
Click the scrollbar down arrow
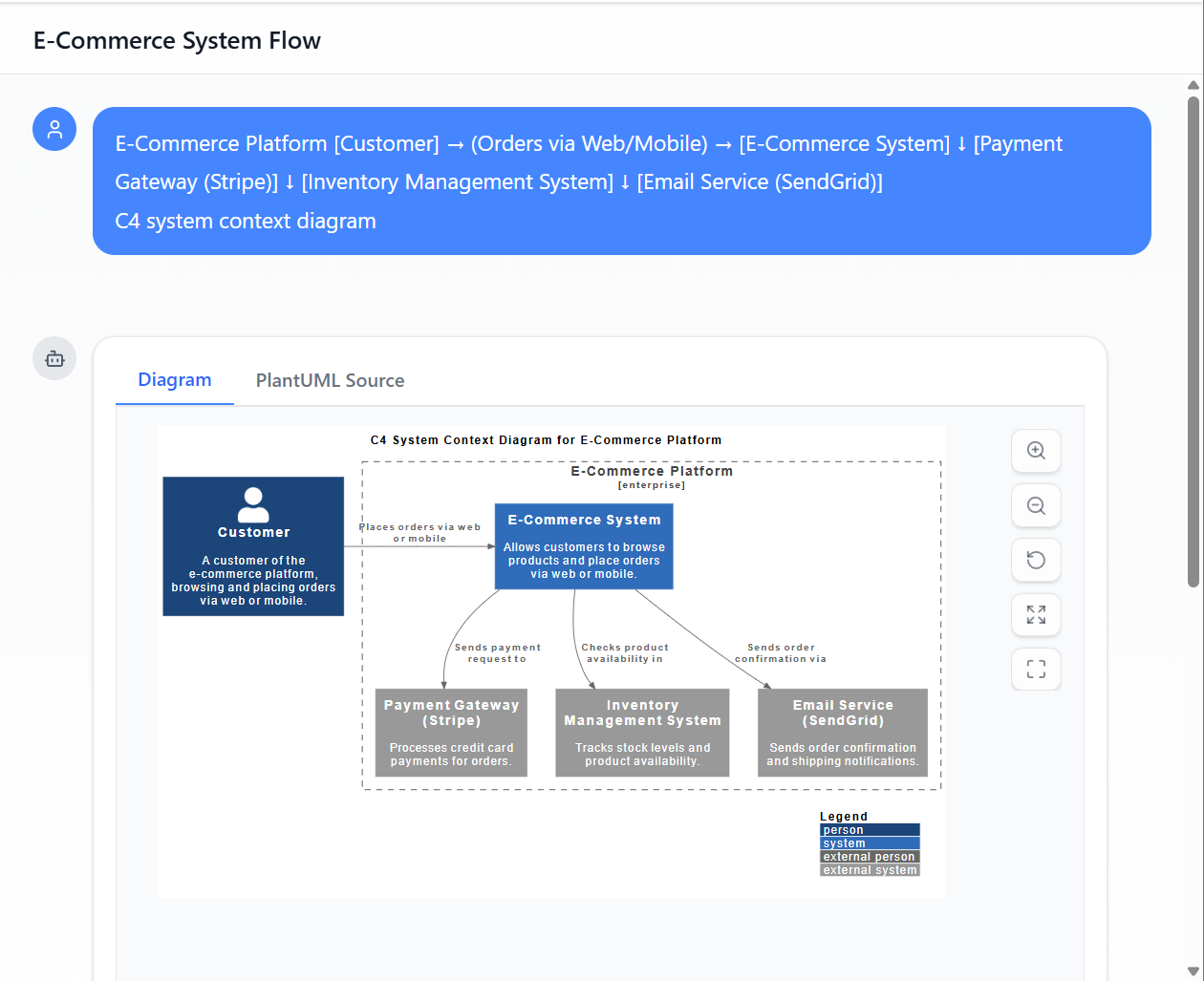coord(1193,971)
